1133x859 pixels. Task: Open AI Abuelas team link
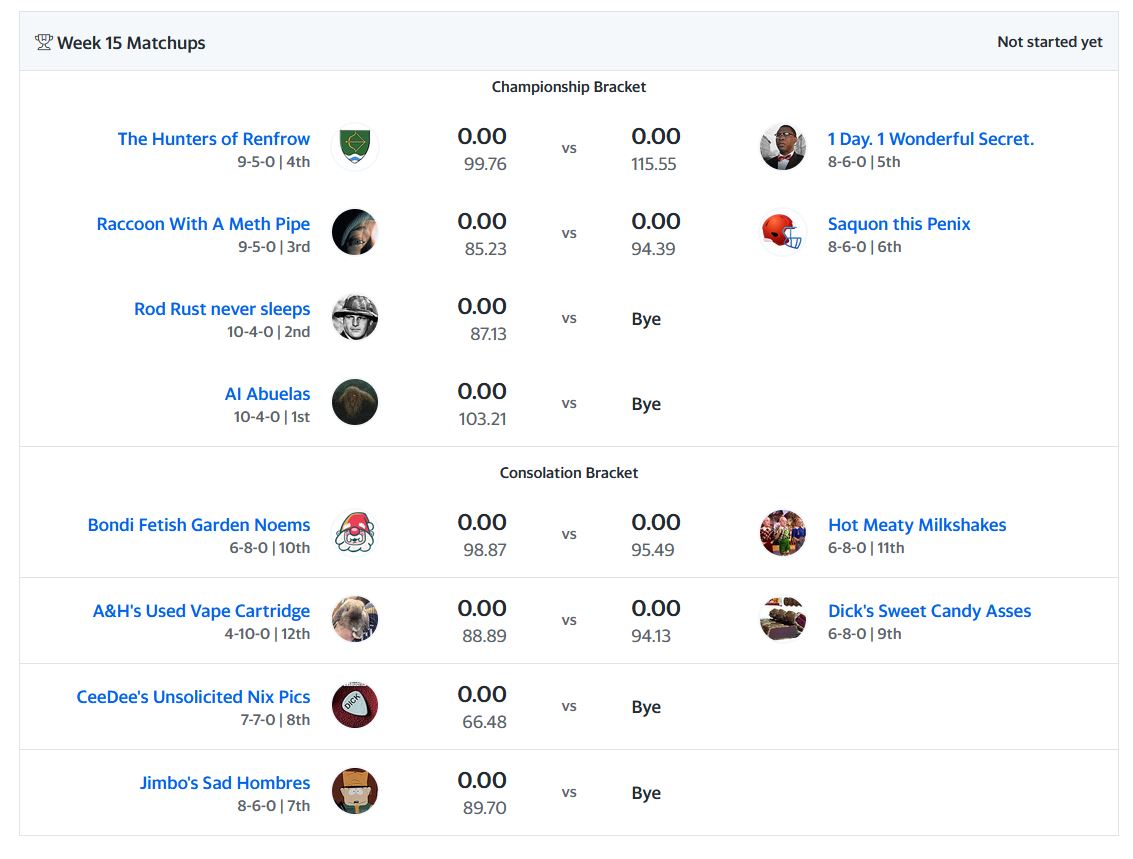point(267,394)
